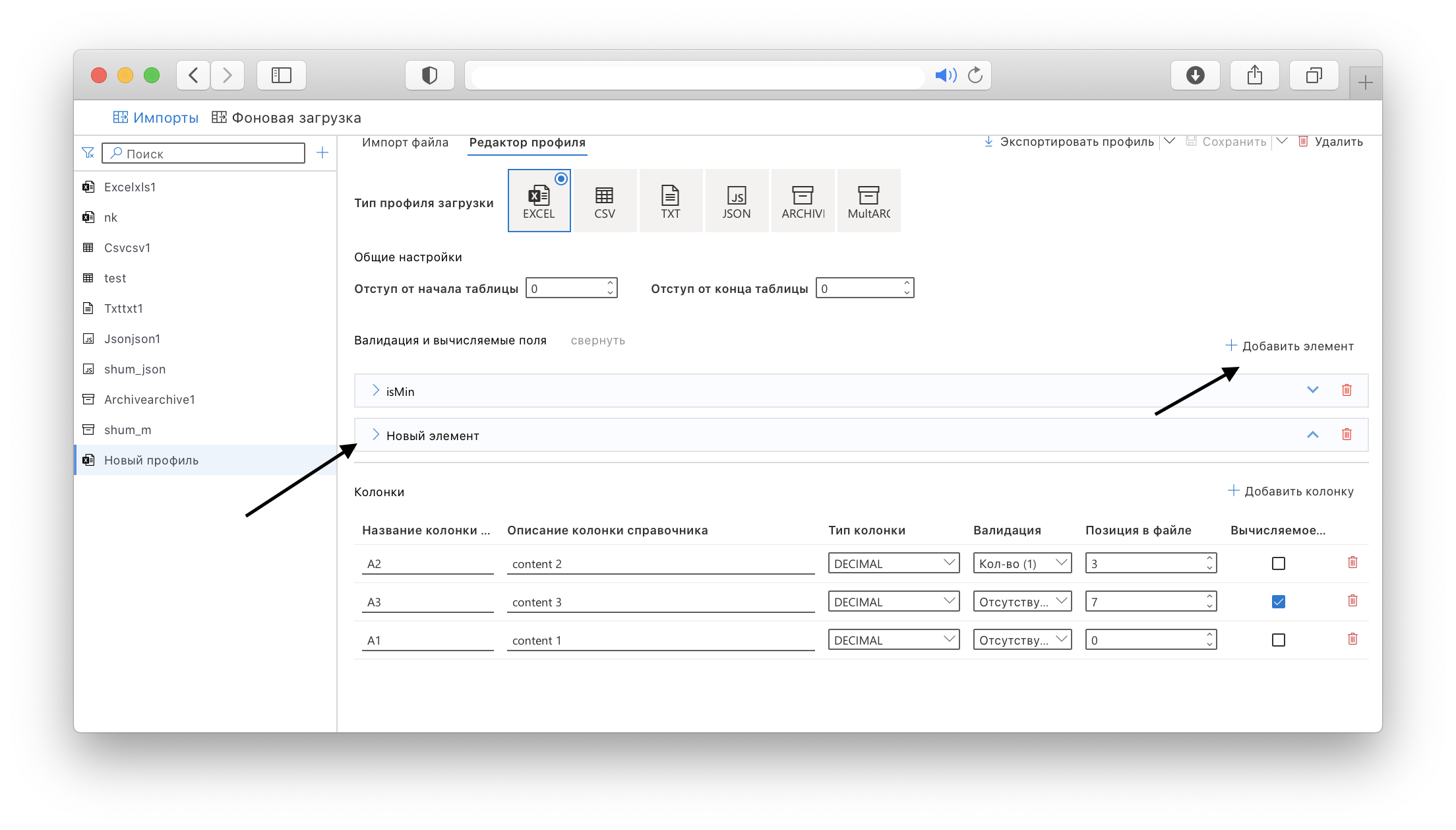1456x830 pixels.
Task: Toggle Safari sidebar button
Action: 282,75
